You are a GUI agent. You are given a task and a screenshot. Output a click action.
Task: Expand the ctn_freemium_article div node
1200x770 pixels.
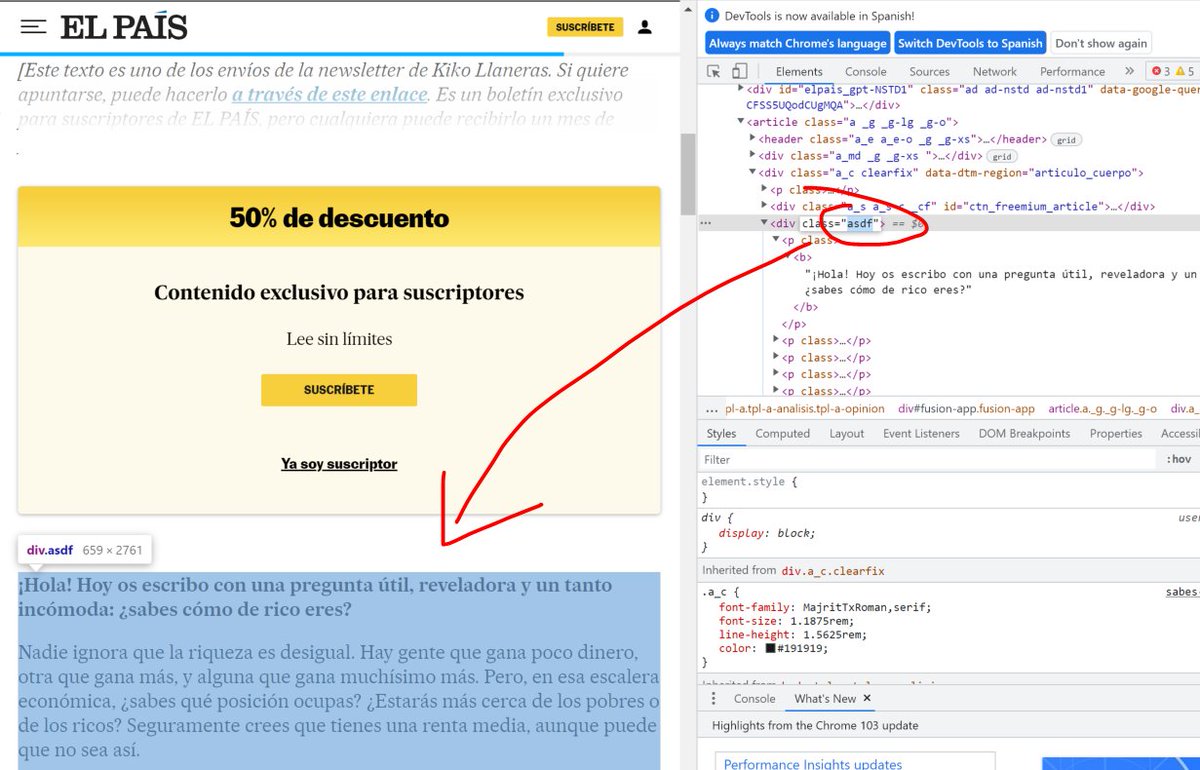[x=765, y=206]
